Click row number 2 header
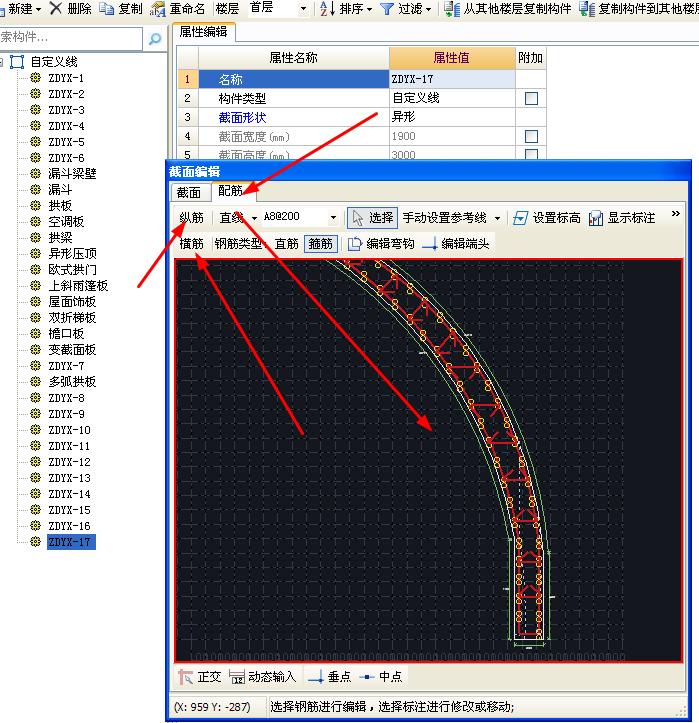This screenshot has height=723, width=699. pyautogui.click(x=188, y=98)
